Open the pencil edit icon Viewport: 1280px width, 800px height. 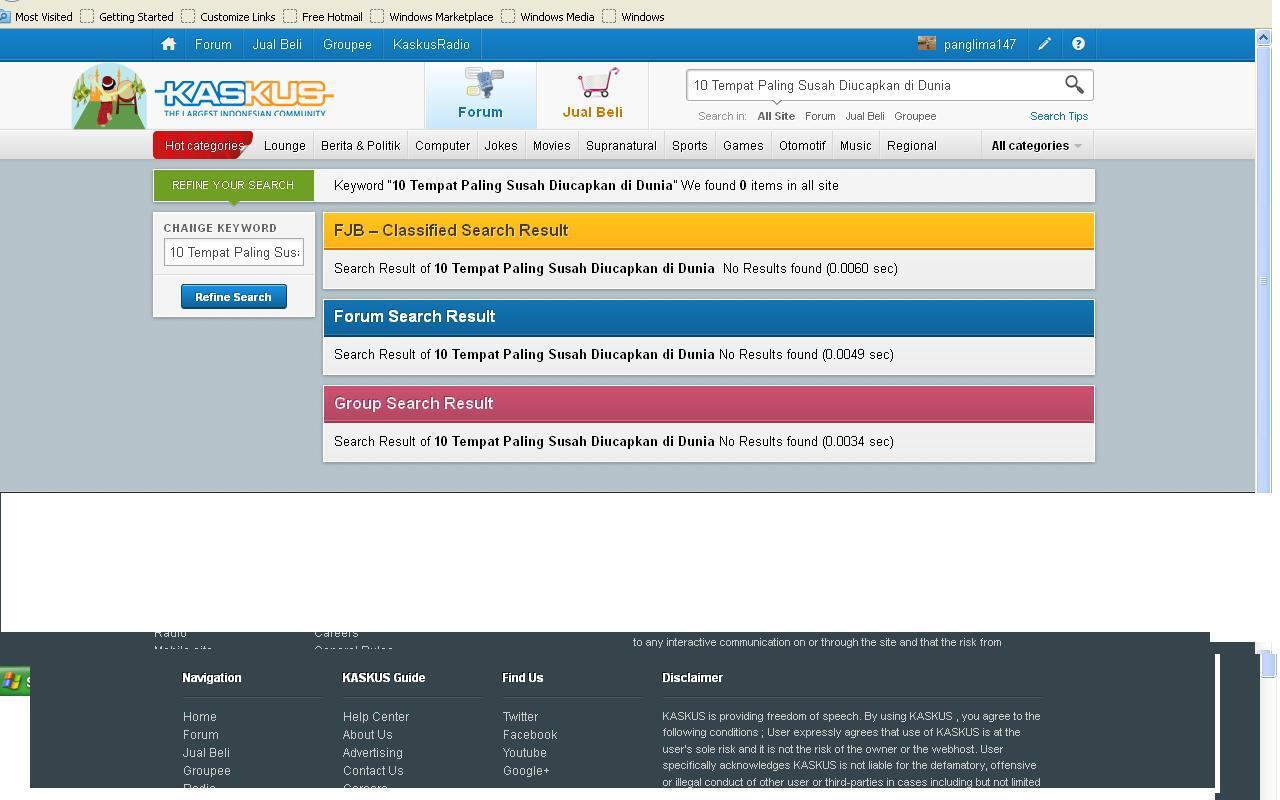click(1044, 44)
